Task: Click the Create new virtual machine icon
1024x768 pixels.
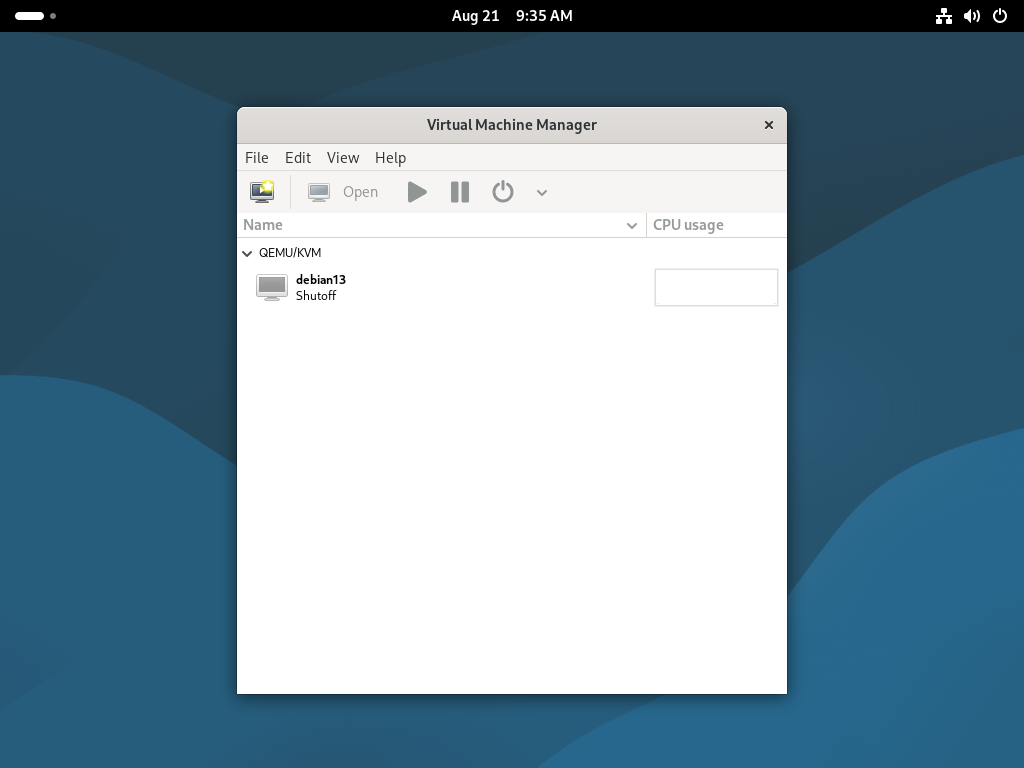Action: pyautogui.click(x=262, y=192)
